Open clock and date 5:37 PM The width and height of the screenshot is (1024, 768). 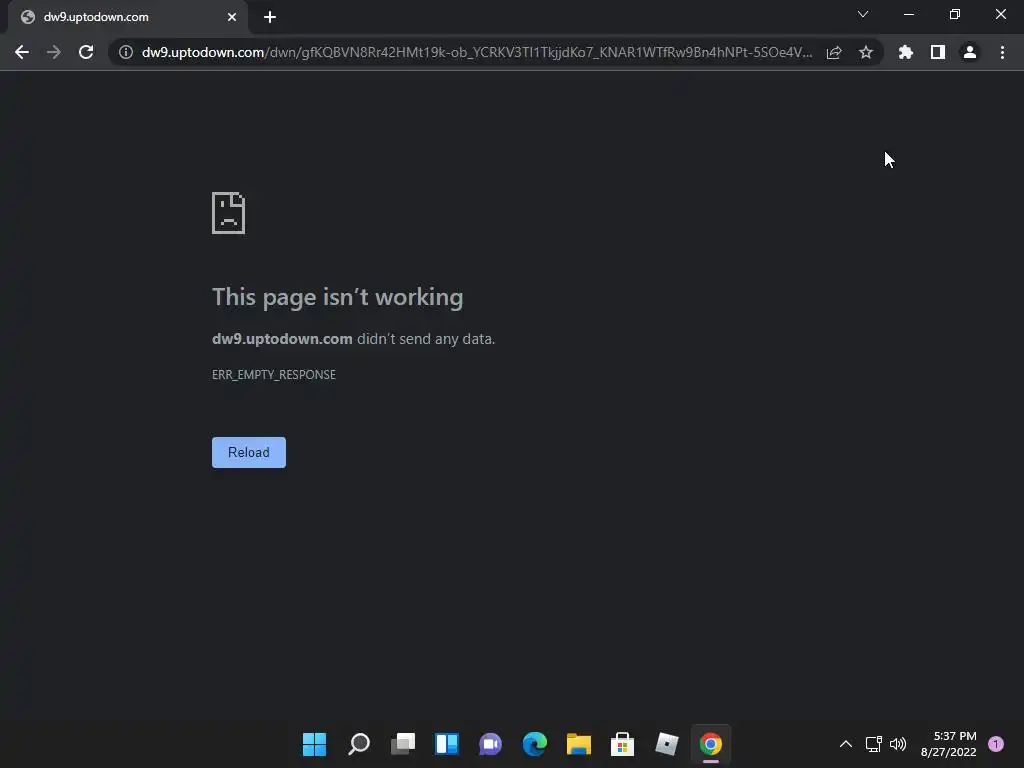(949, 744)
